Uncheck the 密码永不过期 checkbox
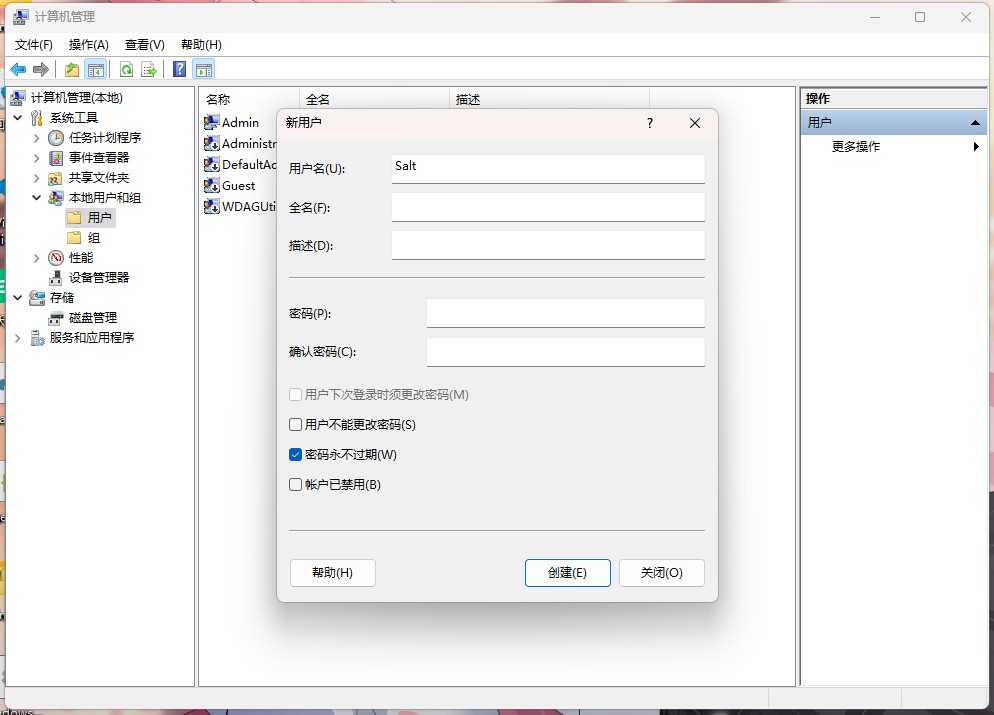The image size is (994, 715). [296, 455]
